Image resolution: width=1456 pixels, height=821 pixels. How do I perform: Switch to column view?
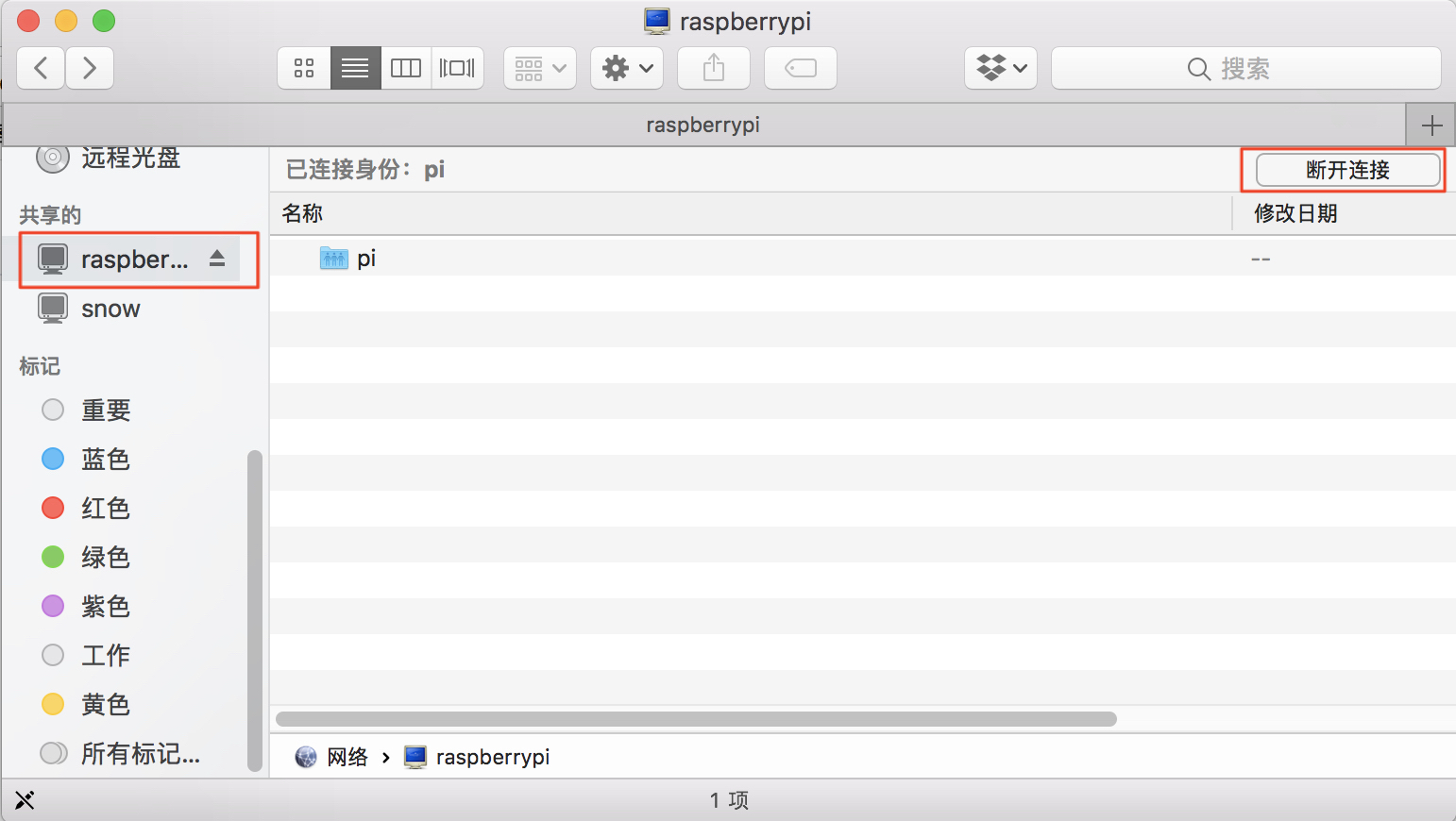tap(406, 68)
